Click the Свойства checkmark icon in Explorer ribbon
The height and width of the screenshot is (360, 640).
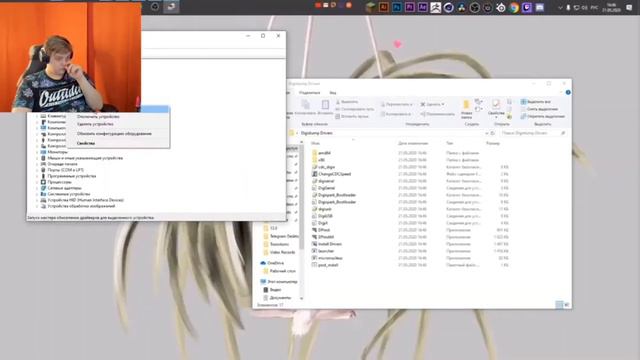(496, 104)
